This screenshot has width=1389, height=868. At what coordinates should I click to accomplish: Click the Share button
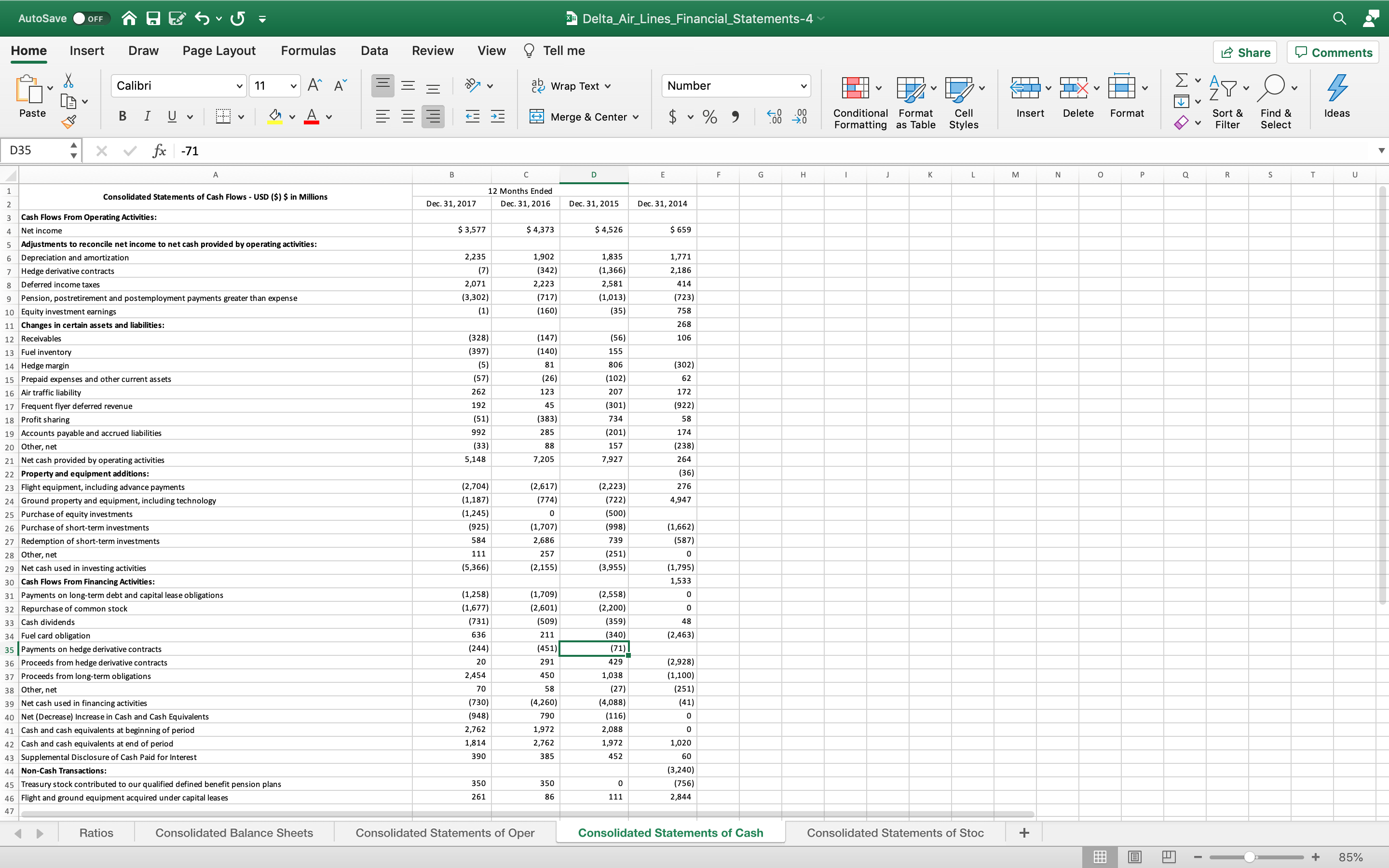click(1245, 52)
